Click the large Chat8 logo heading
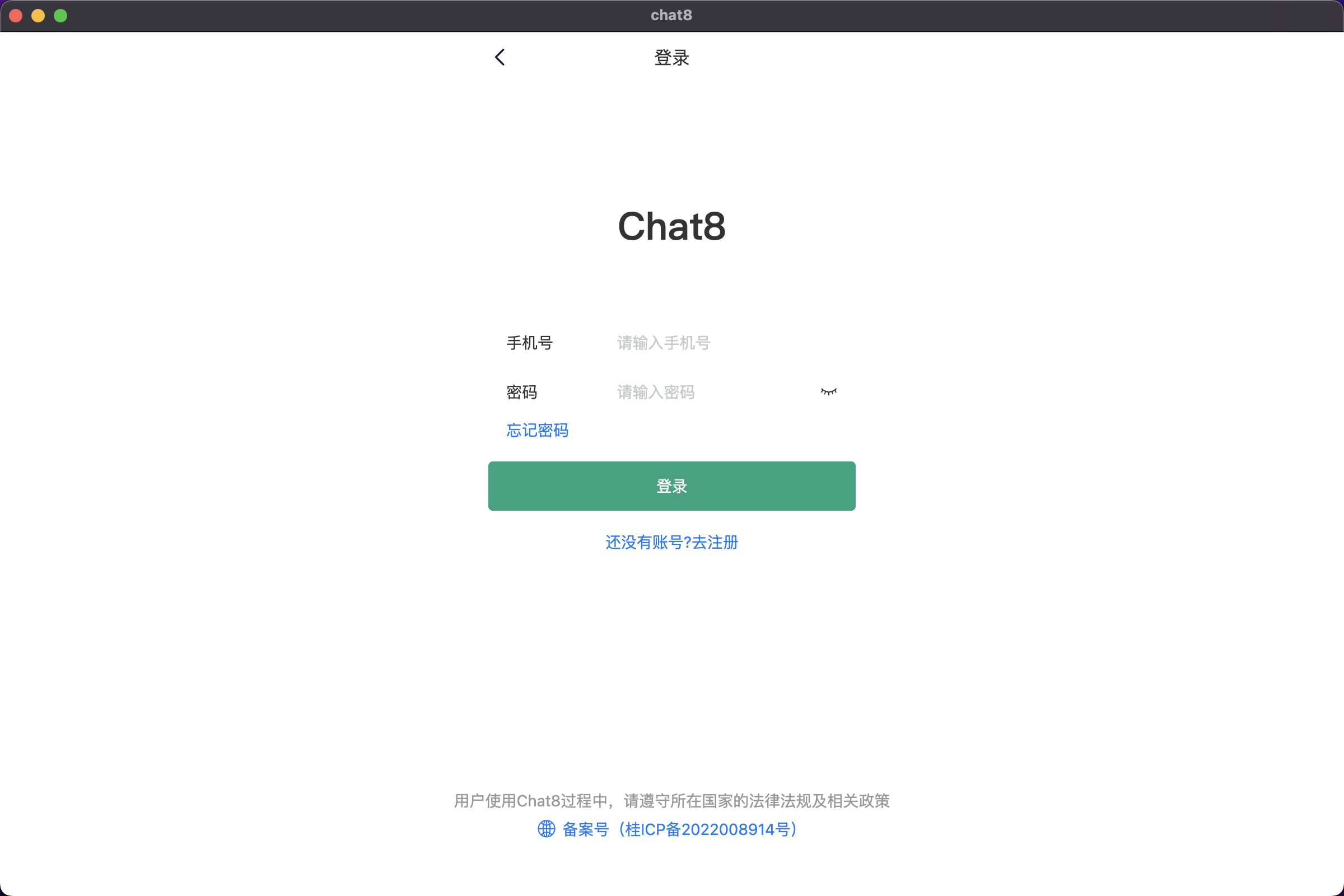This screenshot has height=896, width=1344. pyautogui.click(x=671, y=226)
